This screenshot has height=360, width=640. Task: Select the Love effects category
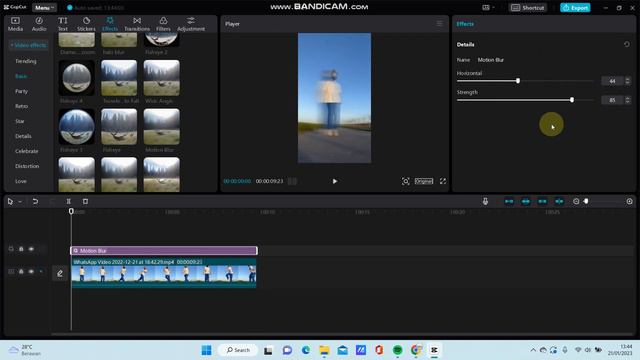[x=20, y=181]
